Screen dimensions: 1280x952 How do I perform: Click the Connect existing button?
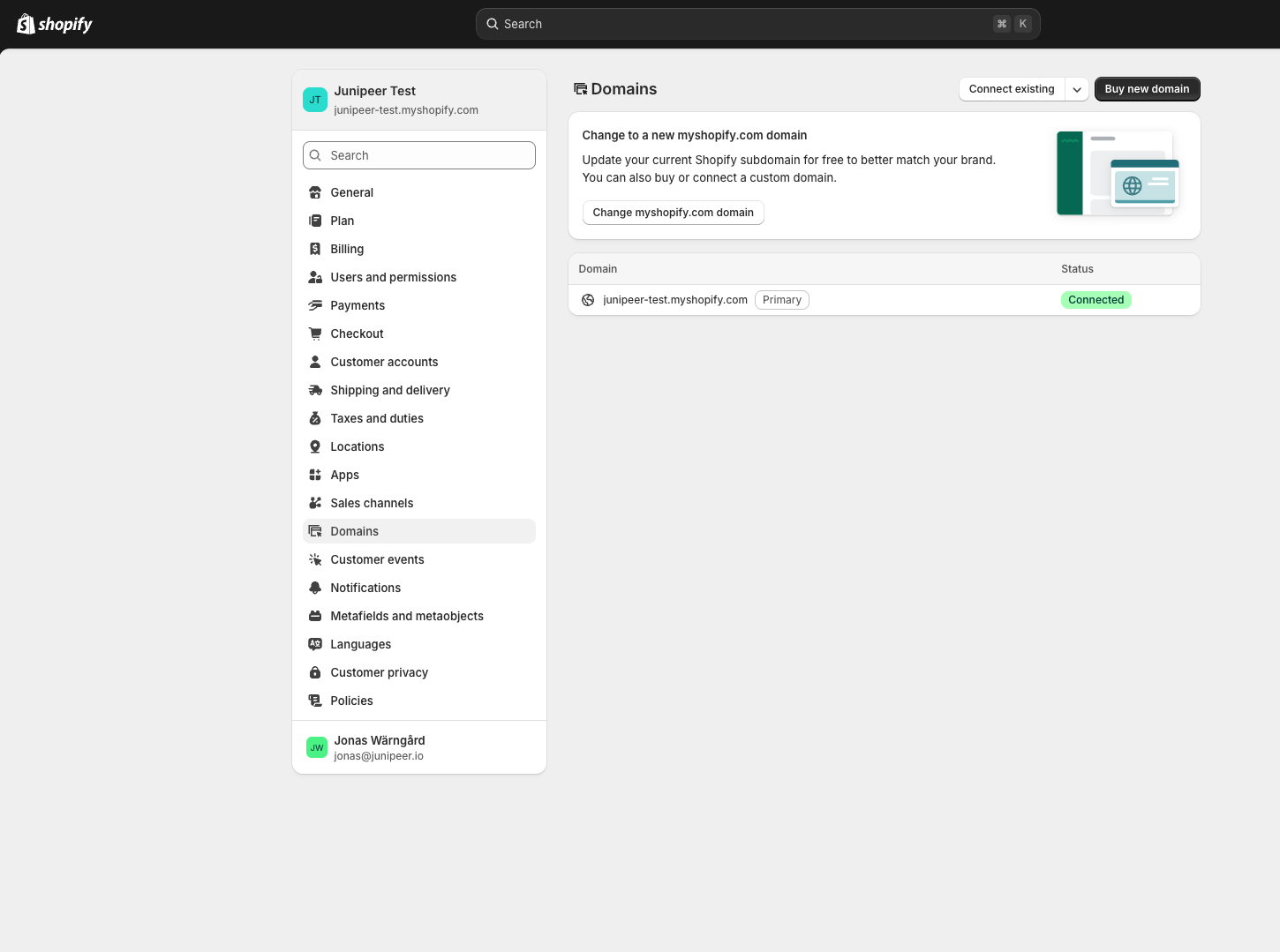tap(1012, 89)
